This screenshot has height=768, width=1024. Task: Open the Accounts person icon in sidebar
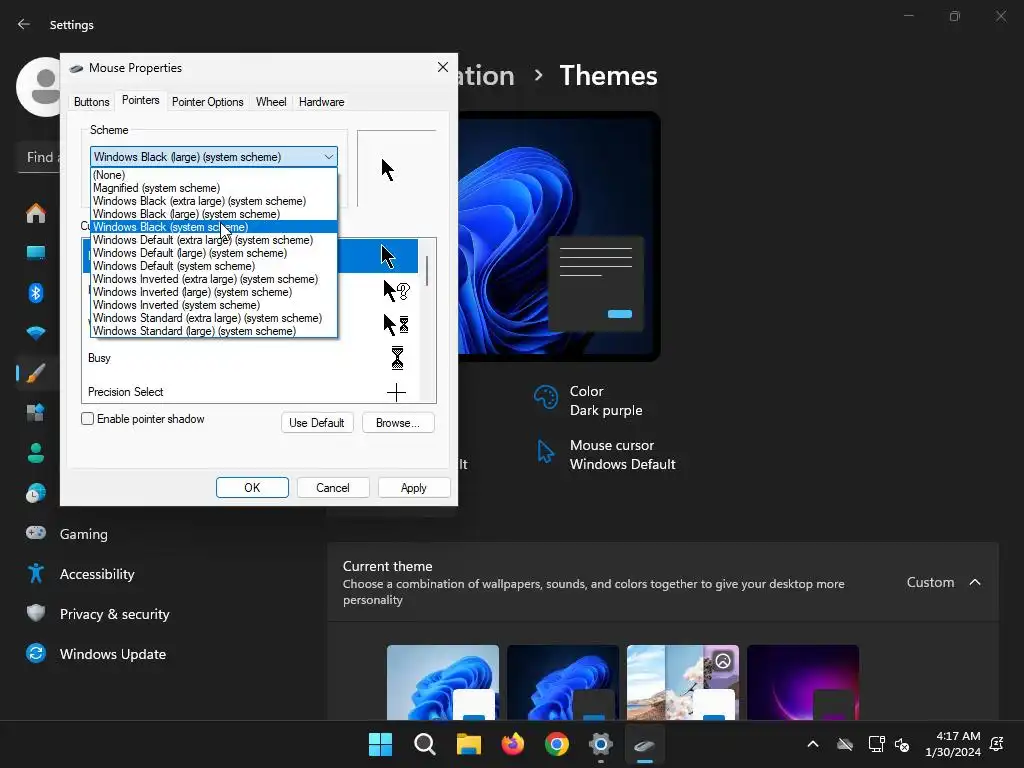(x=36, y=453)
